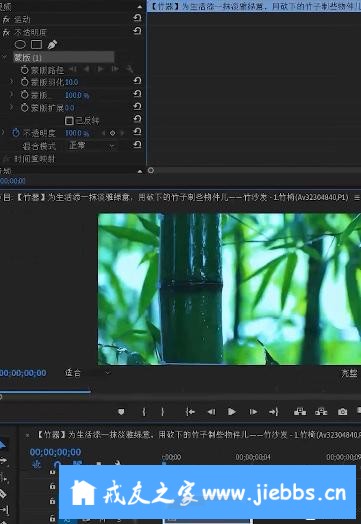Viewport: 361px width, 524px height.
Task: Track selected mask backward one frame
Action: tap(73, 69)
